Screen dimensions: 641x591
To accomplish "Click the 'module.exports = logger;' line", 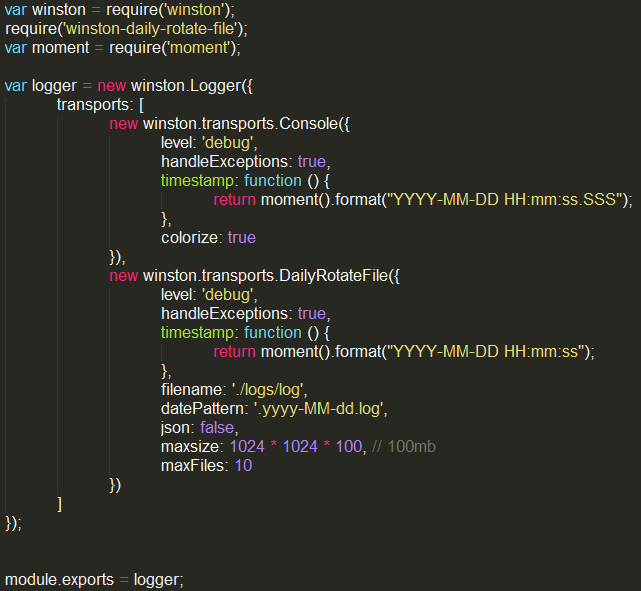I will click(94, 580).
